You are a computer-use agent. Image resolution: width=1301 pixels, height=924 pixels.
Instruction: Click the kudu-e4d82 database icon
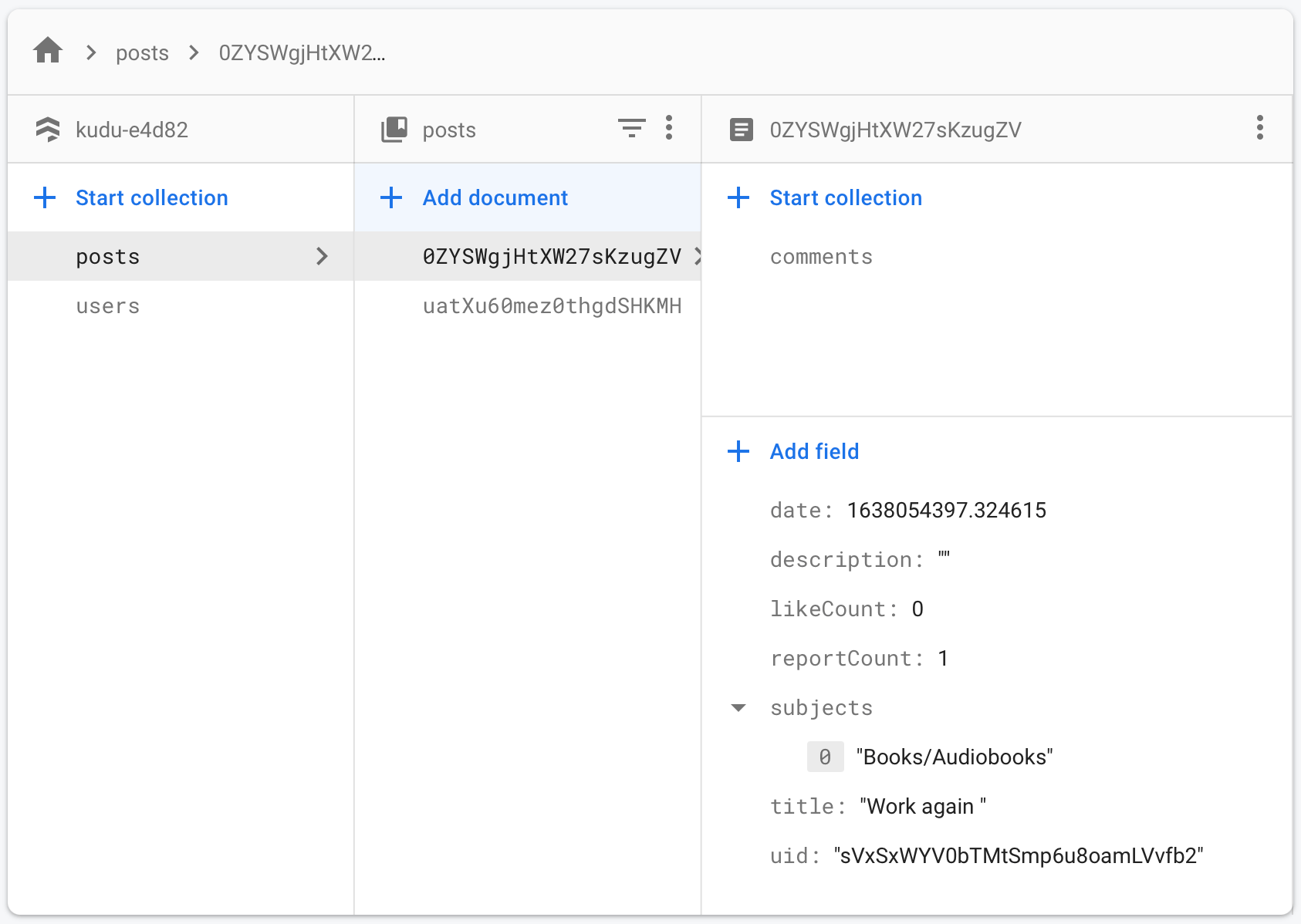click(x=48, y=130)
